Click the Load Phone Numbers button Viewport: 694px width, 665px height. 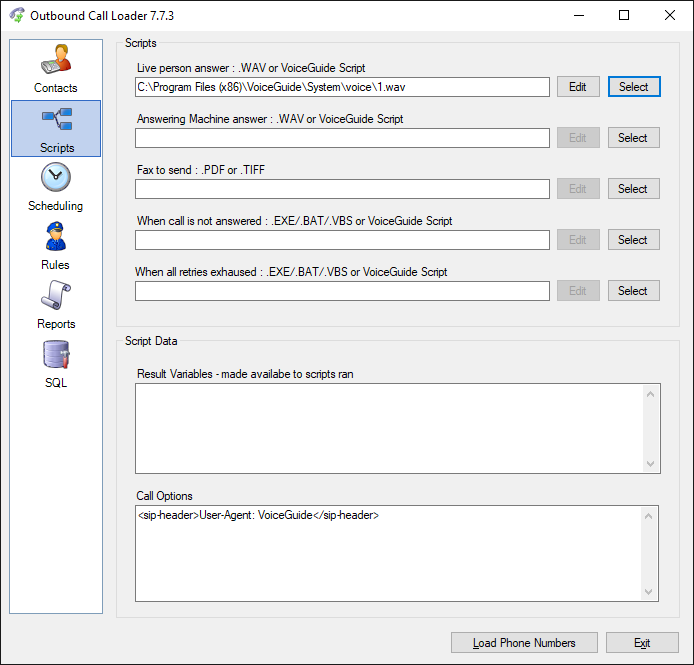525,643
